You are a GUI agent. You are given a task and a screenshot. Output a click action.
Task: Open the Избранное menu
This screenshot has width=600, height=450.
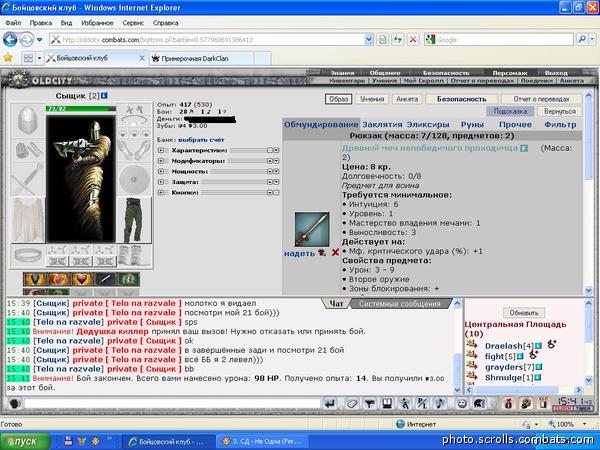[97, 23]
